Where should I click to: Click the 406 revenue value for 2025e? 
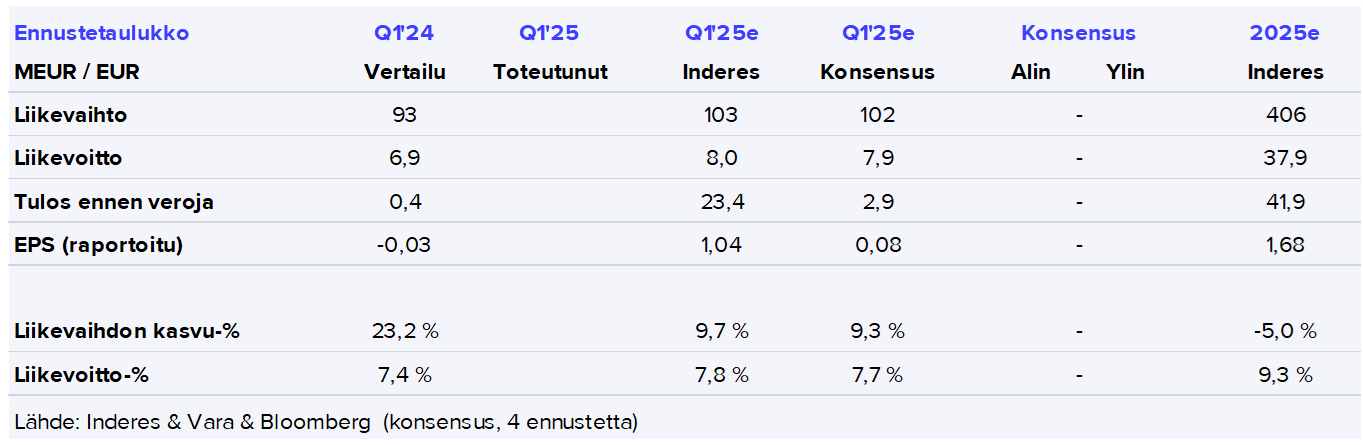(1285, 115)
